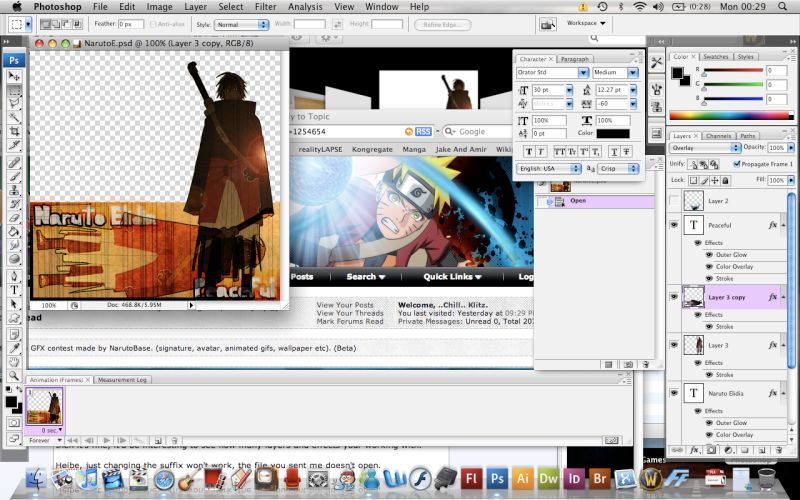
Task: Select the Clone Stamp tool
Action: 14,190
